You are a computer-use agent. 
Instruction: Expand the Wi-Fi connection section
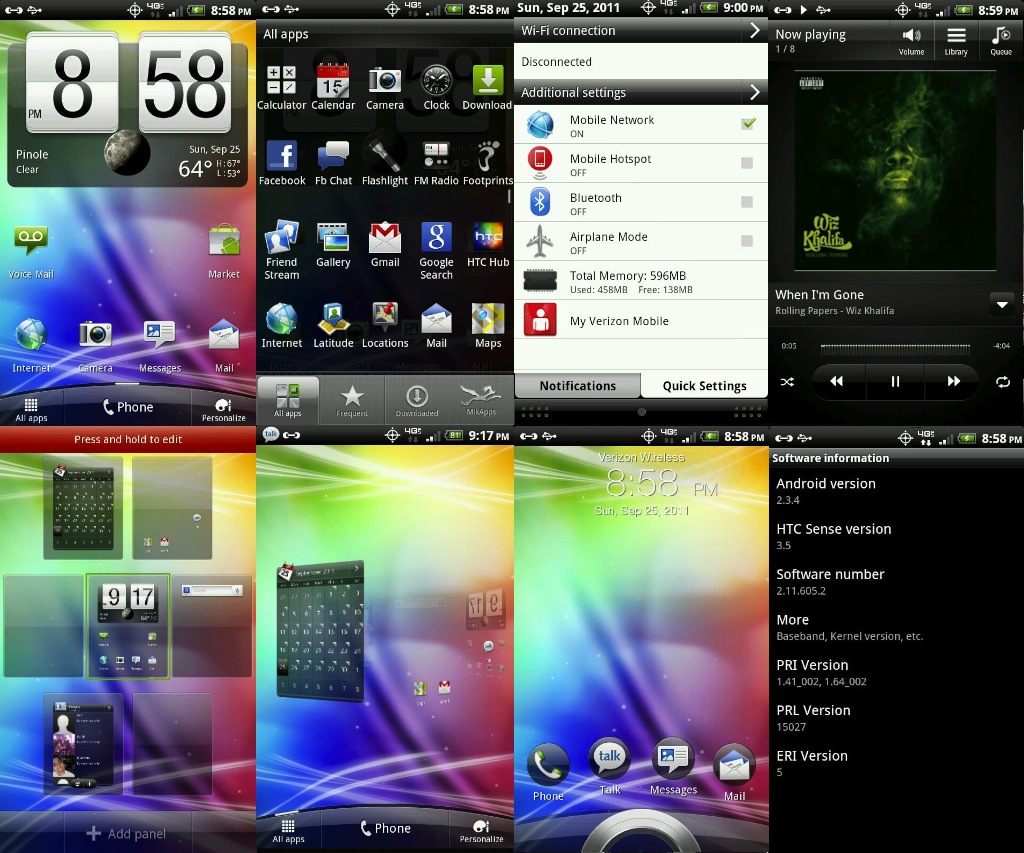pyautogui.click(x=641, y=31)
